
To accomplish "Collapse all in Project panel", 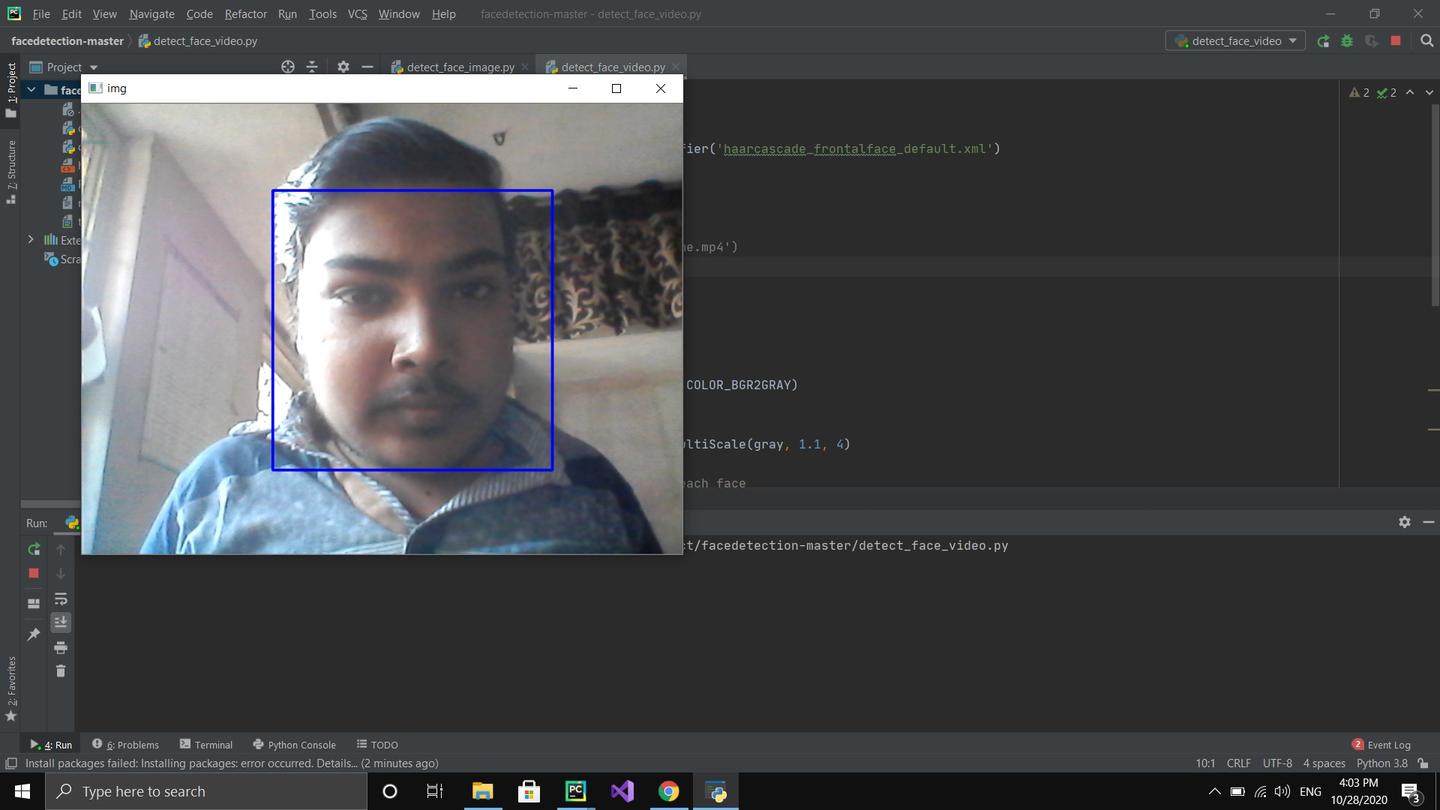I will tap(312, 67).
